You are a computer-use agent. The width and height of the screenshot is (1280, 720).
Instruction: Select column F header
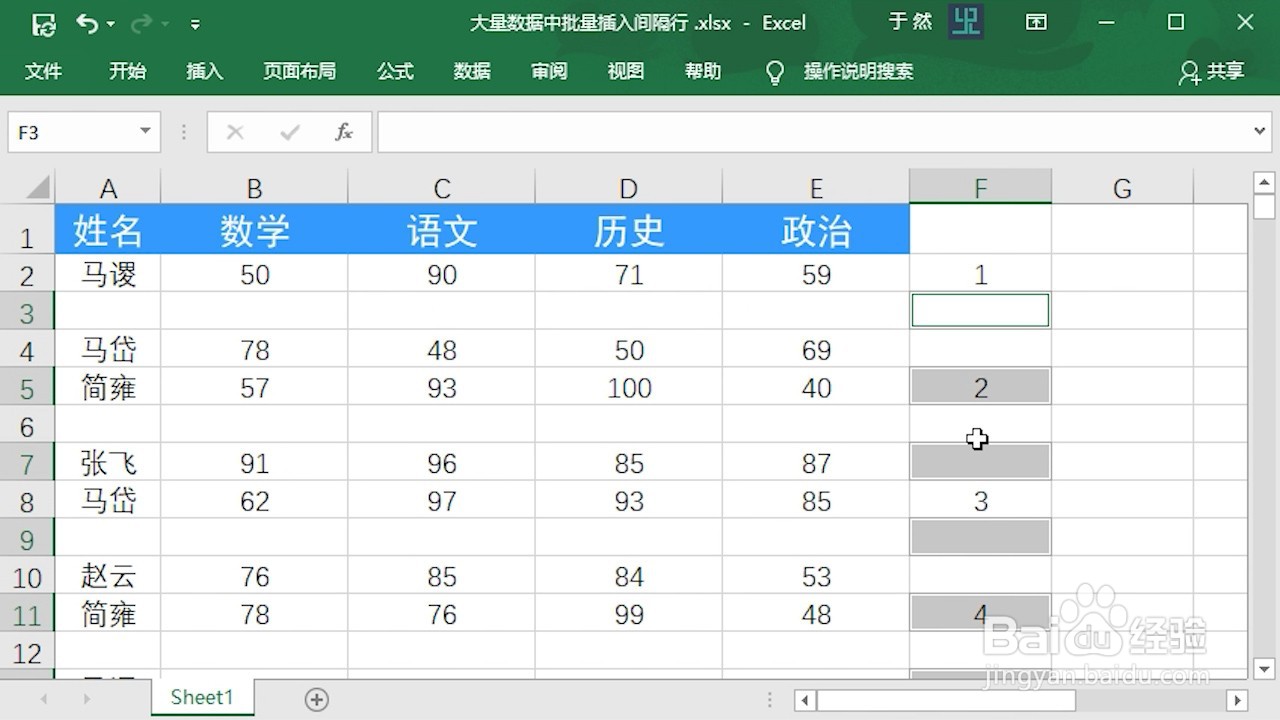pos(980,188)
